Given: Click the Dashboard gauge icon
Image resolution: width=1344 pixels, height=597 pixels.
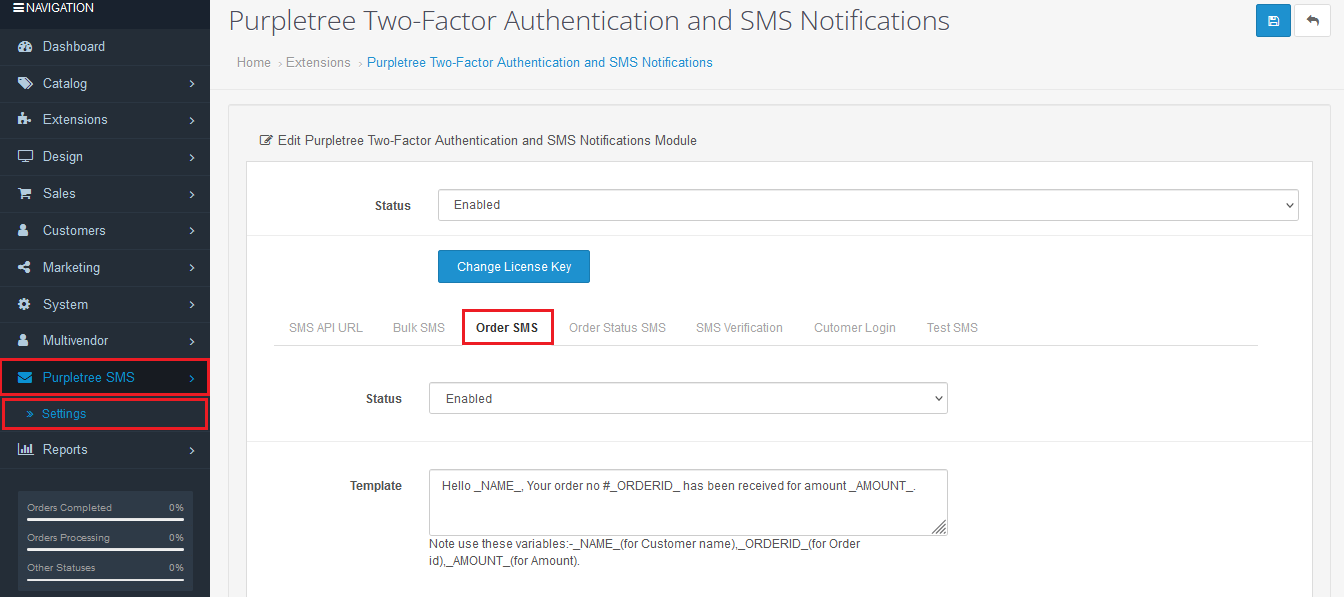Looking at the screenshot, I should click(x=25, y=47).
